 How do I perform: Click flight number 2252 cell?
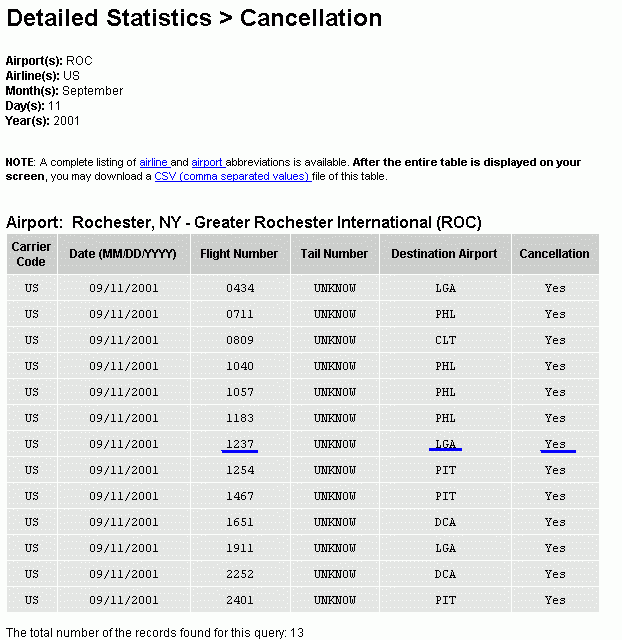click(240, 574)
